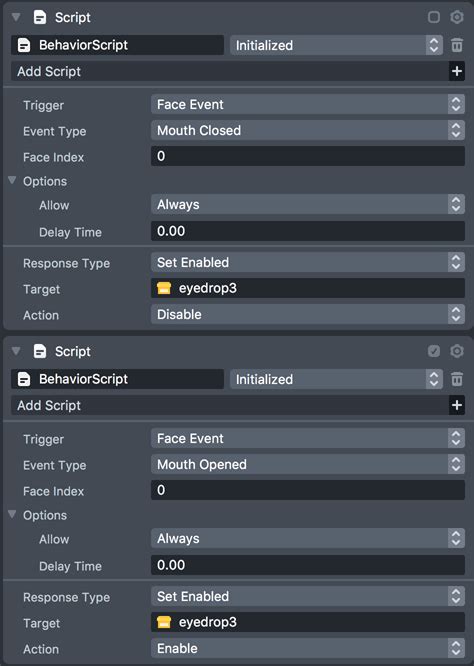This screenshot has height=666, width=474.
Task: Delete the first BehaviorScript via trash icon
Action: tap(457, 45)
